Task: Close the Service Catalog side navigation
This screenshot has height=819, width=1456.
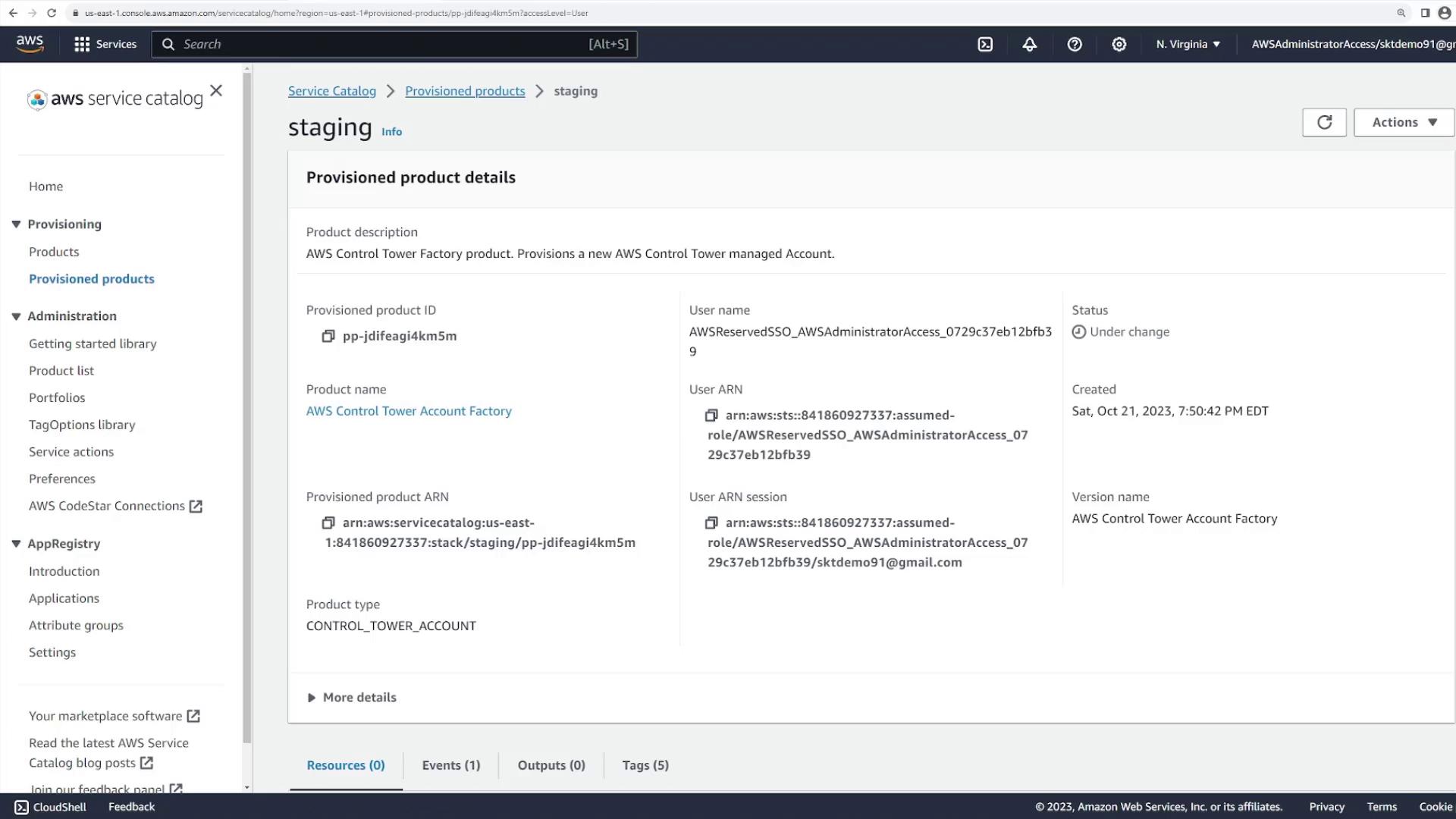Action: click(x=216, y=91)
